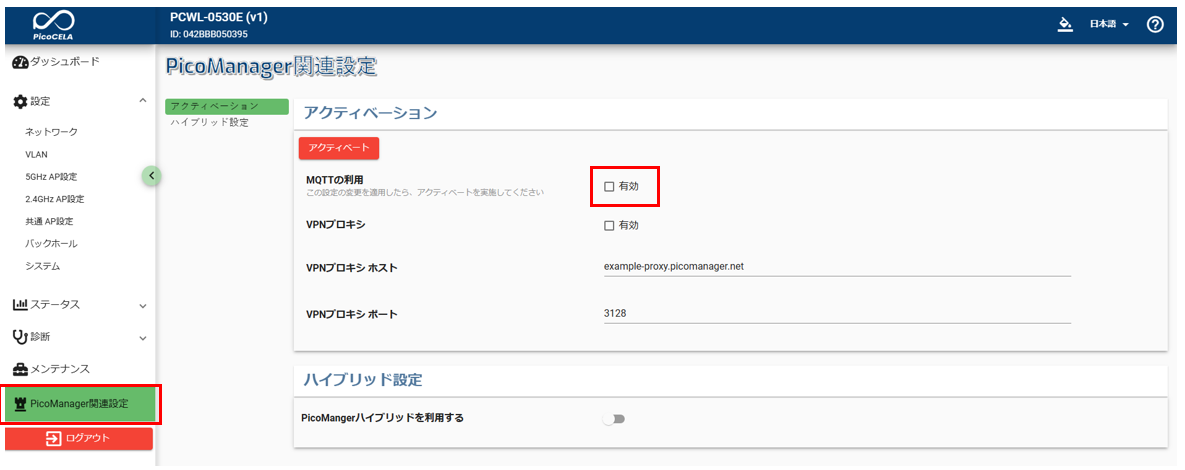The height and width of the screenshot is (470, 1185).
Task: Click the dashboard gauge icon
Action: coord(20,63)
